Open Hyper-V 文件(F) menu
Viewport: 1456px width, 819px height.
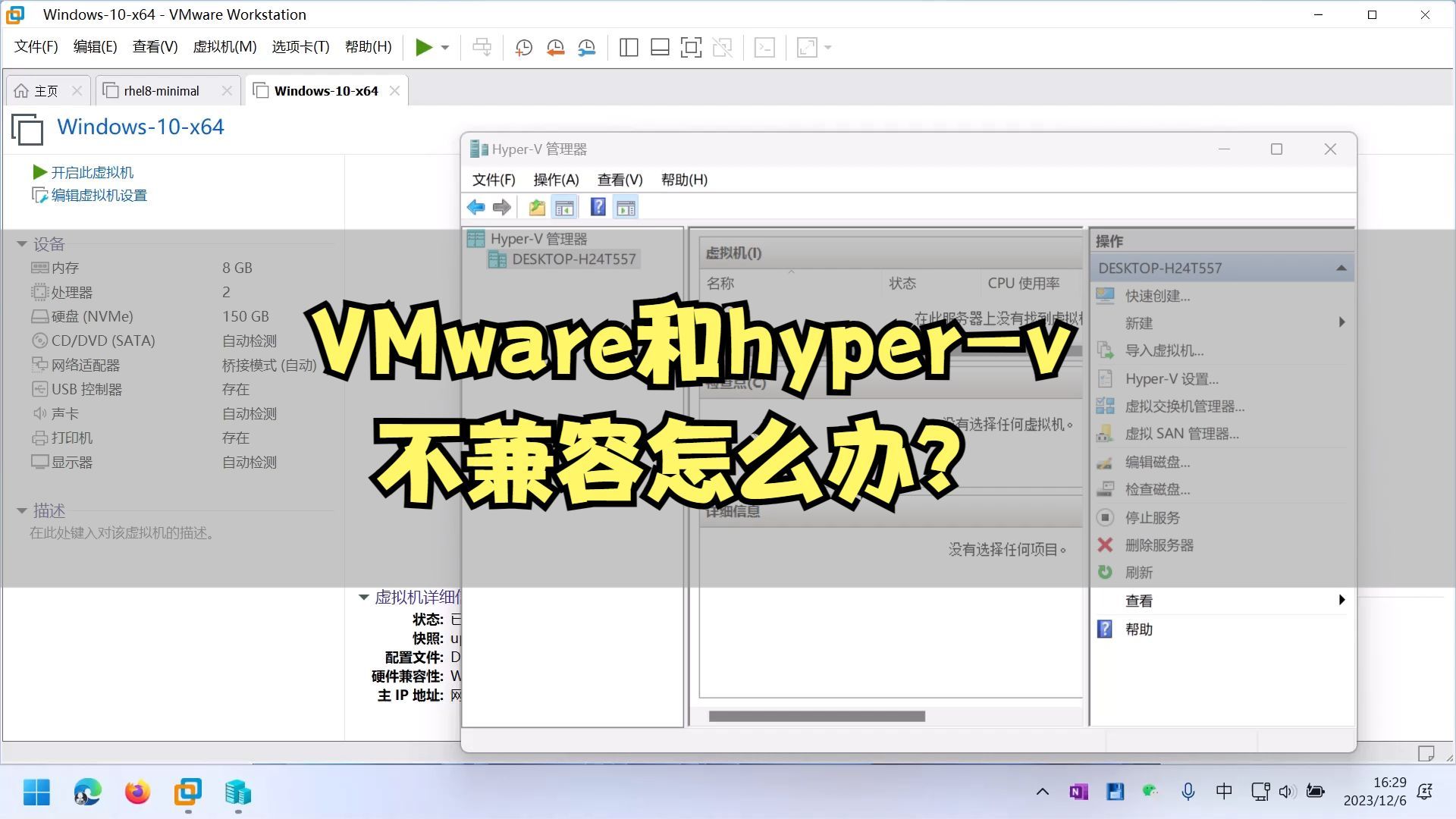pos(494,180)
